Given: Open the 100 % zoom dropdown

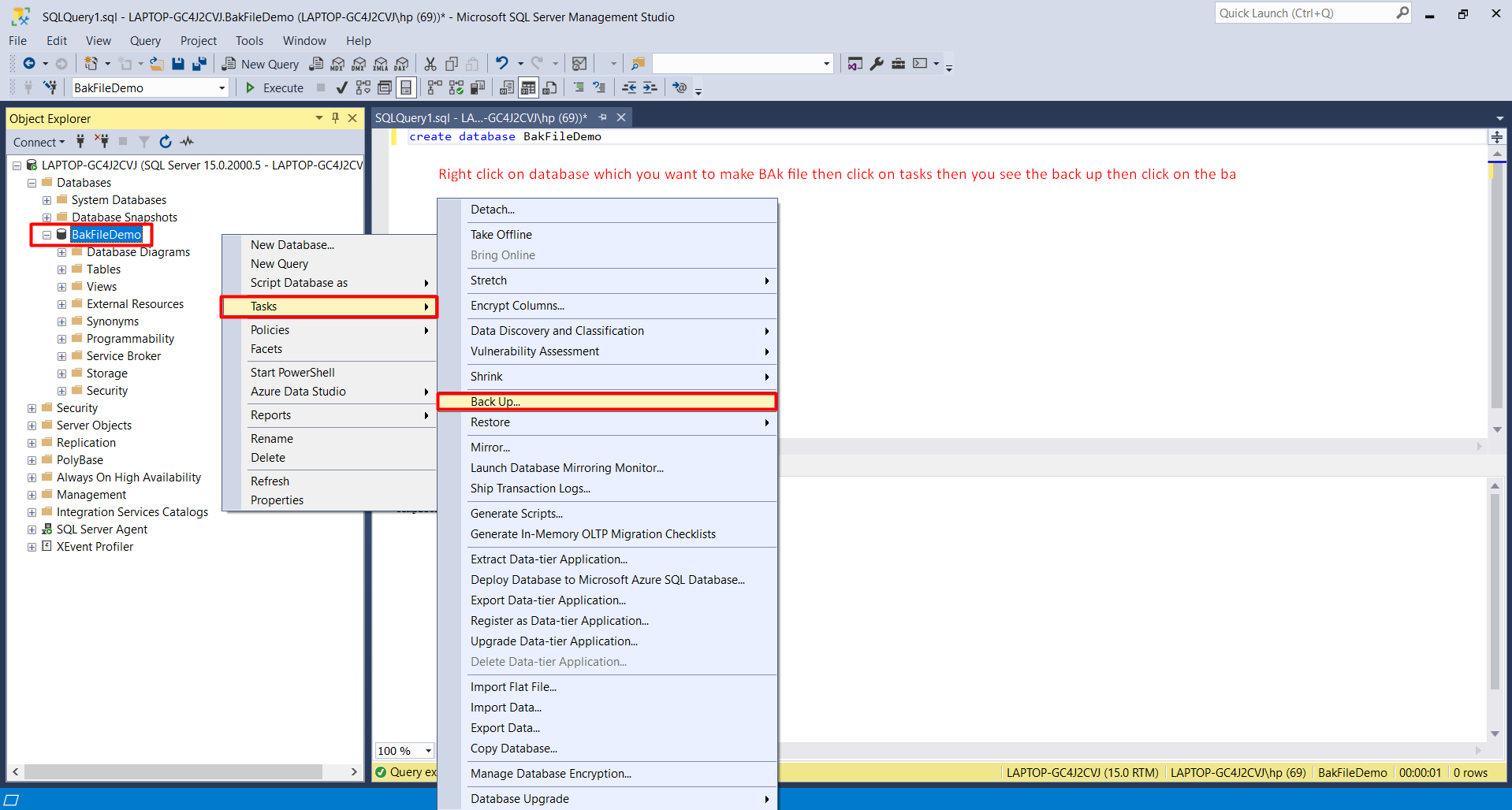Looking at the screenshot, I should [x=428, y=751].
